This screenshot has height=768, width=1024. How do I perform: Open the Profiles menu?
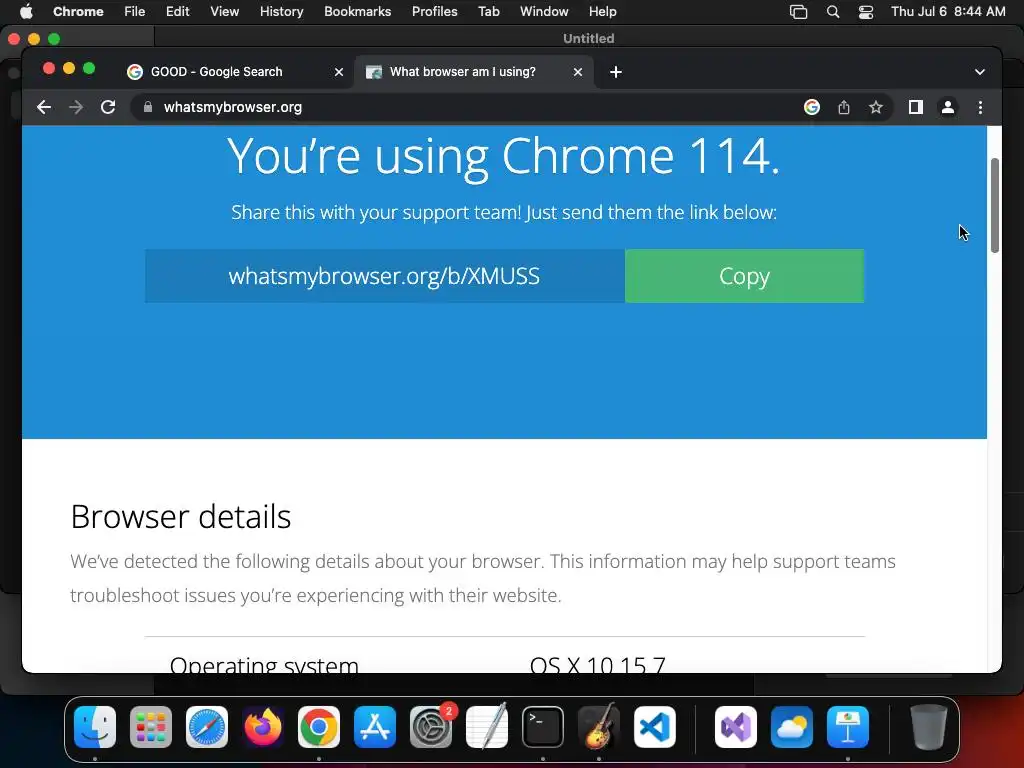coord(434,12)
